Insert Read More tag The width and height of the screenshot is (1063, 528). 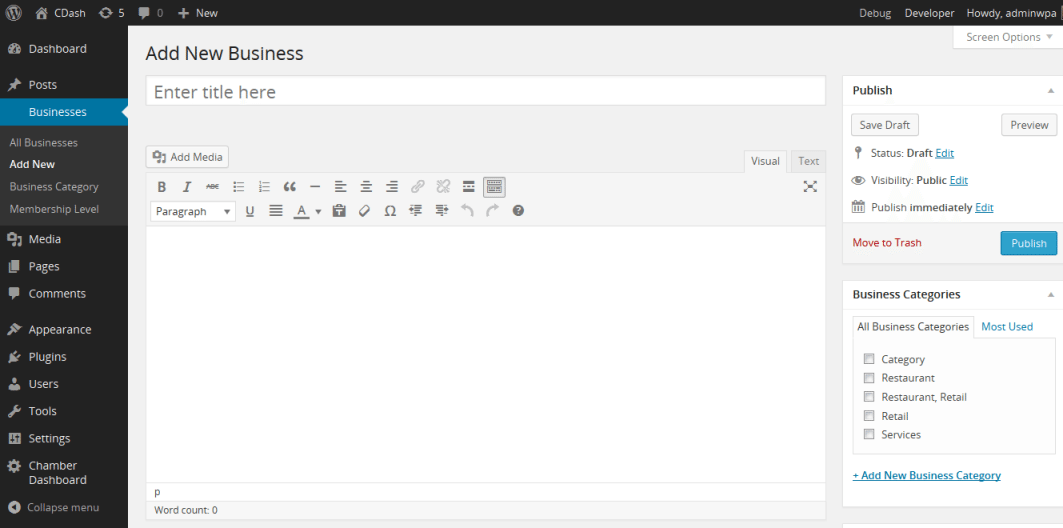point(468,187)
